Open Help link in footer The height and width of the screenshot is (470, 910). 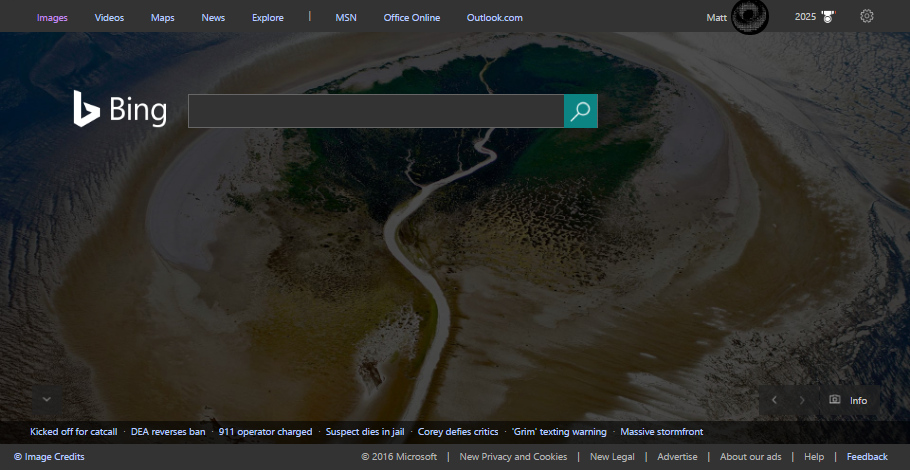[814, 457]
